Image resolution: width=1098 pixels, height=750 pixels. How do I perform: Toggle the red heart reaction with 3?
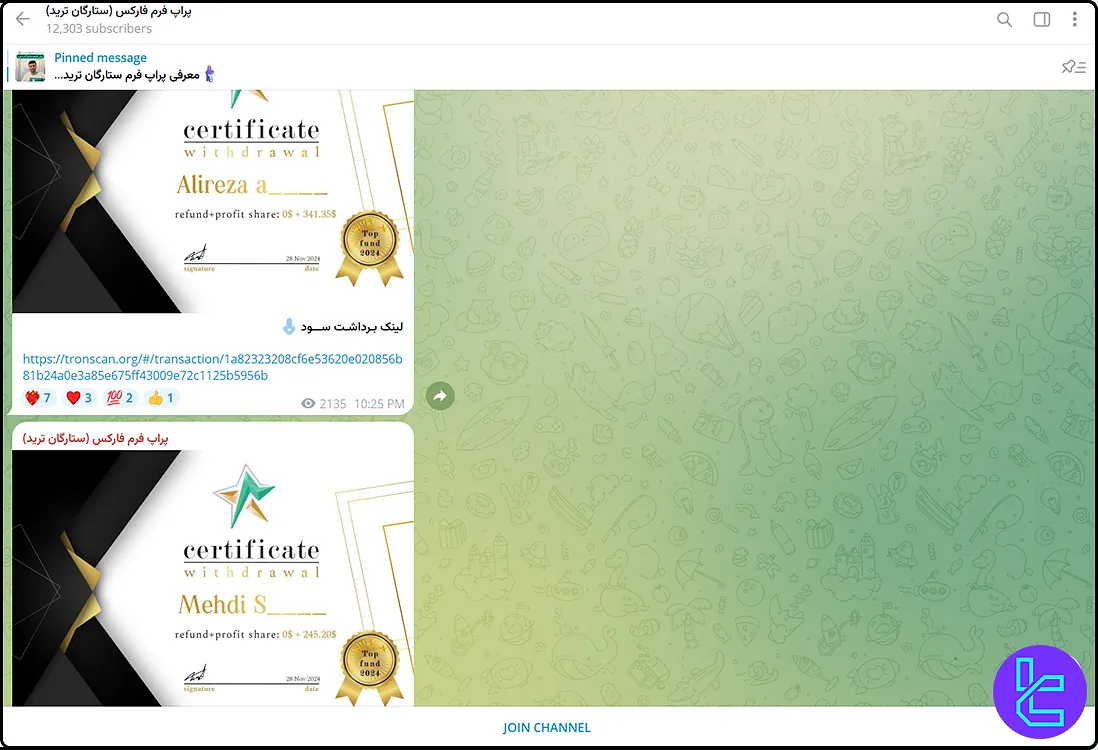click(79, 398)
